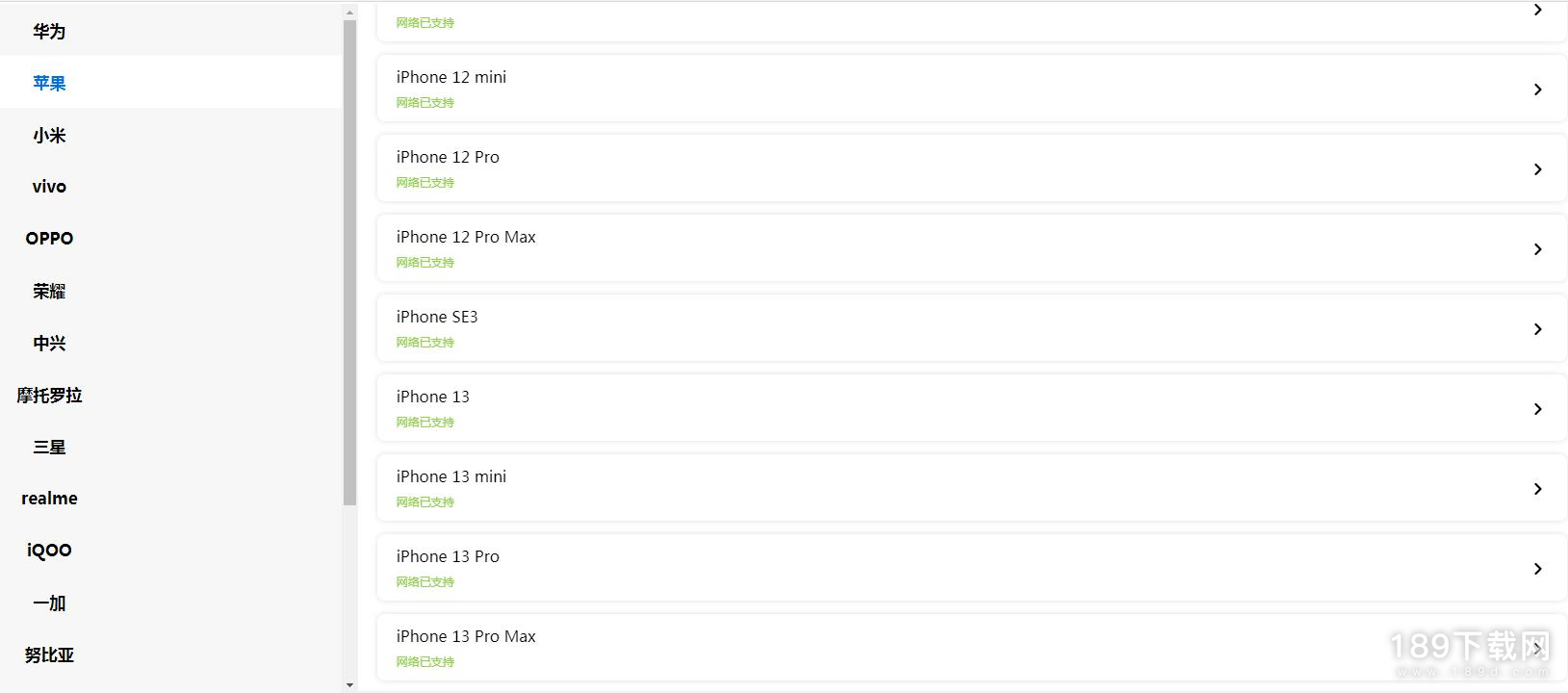Switch to the OPPO brand
This screenshot has height=693, width=1568.
point(49,239)
